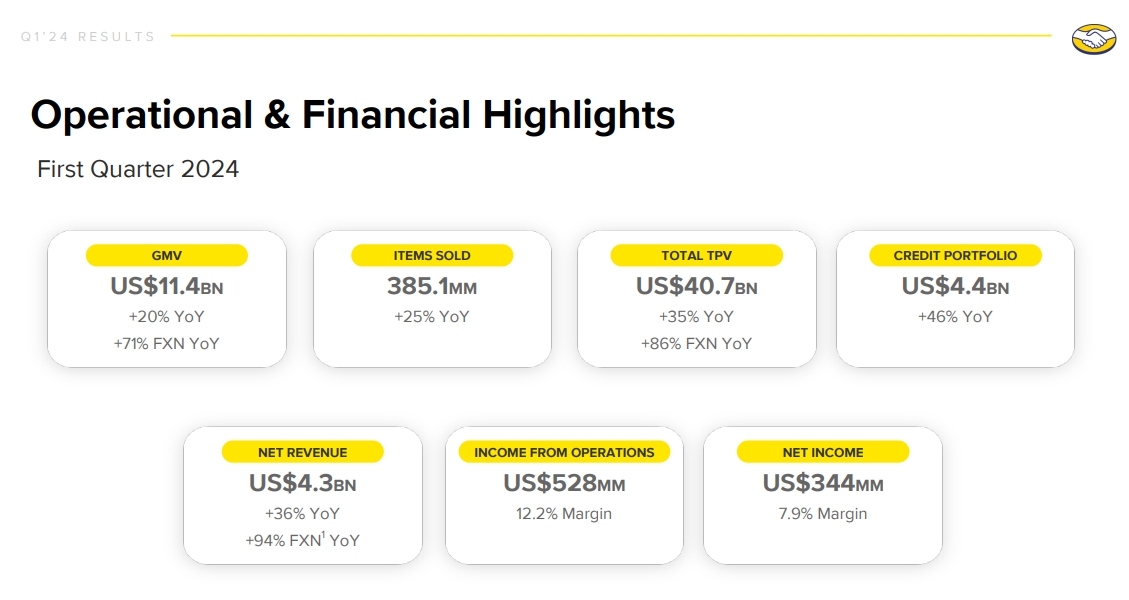This screenshot has width=1129, height=600.
Task: Select the First Quarter 2024 subtitle
Action: 138,169
